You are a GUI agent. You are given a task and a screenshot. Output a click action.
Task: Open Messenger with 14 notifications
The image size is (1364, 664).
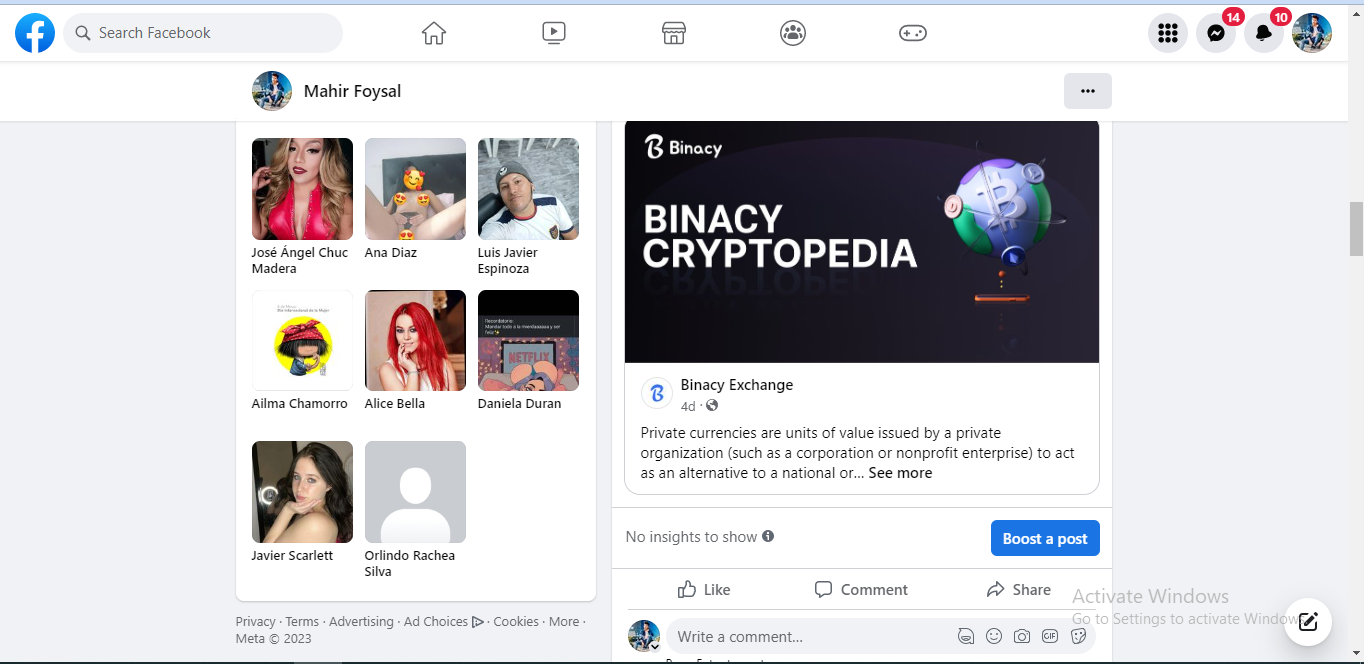(x=1216, y=33)
